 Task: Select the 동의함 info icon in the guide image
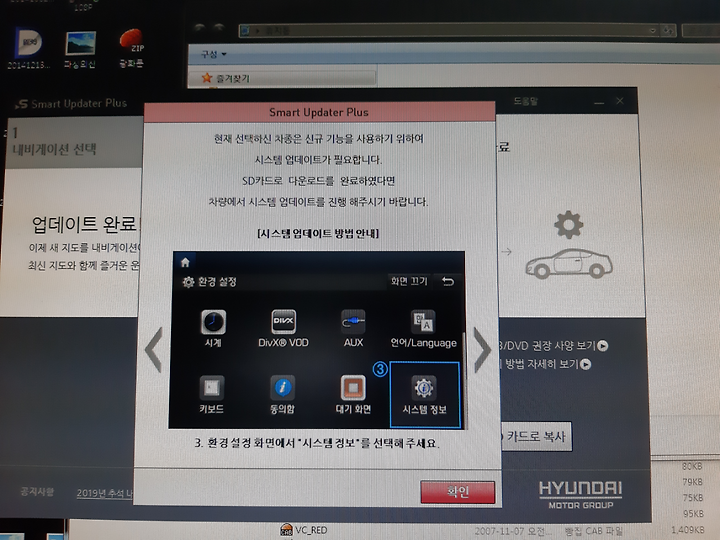coord(282,394)
